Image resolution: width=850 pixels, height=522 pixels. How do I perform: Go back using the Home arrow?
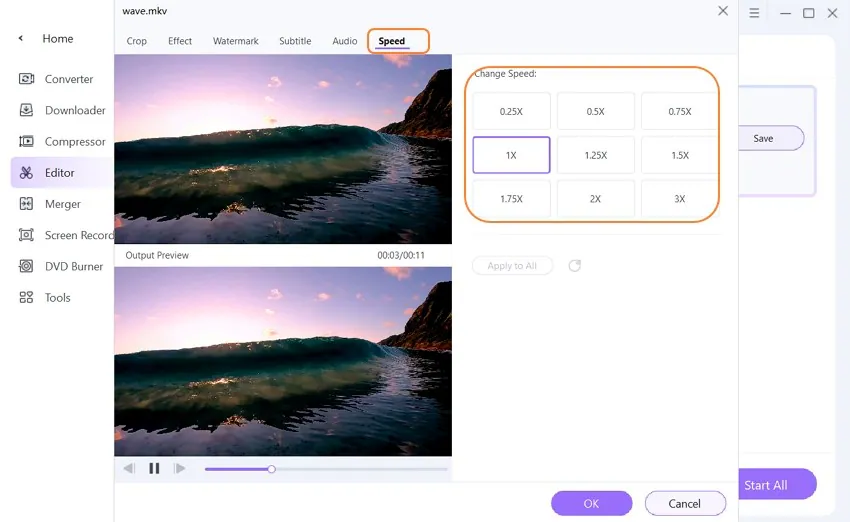click(21, 38)
